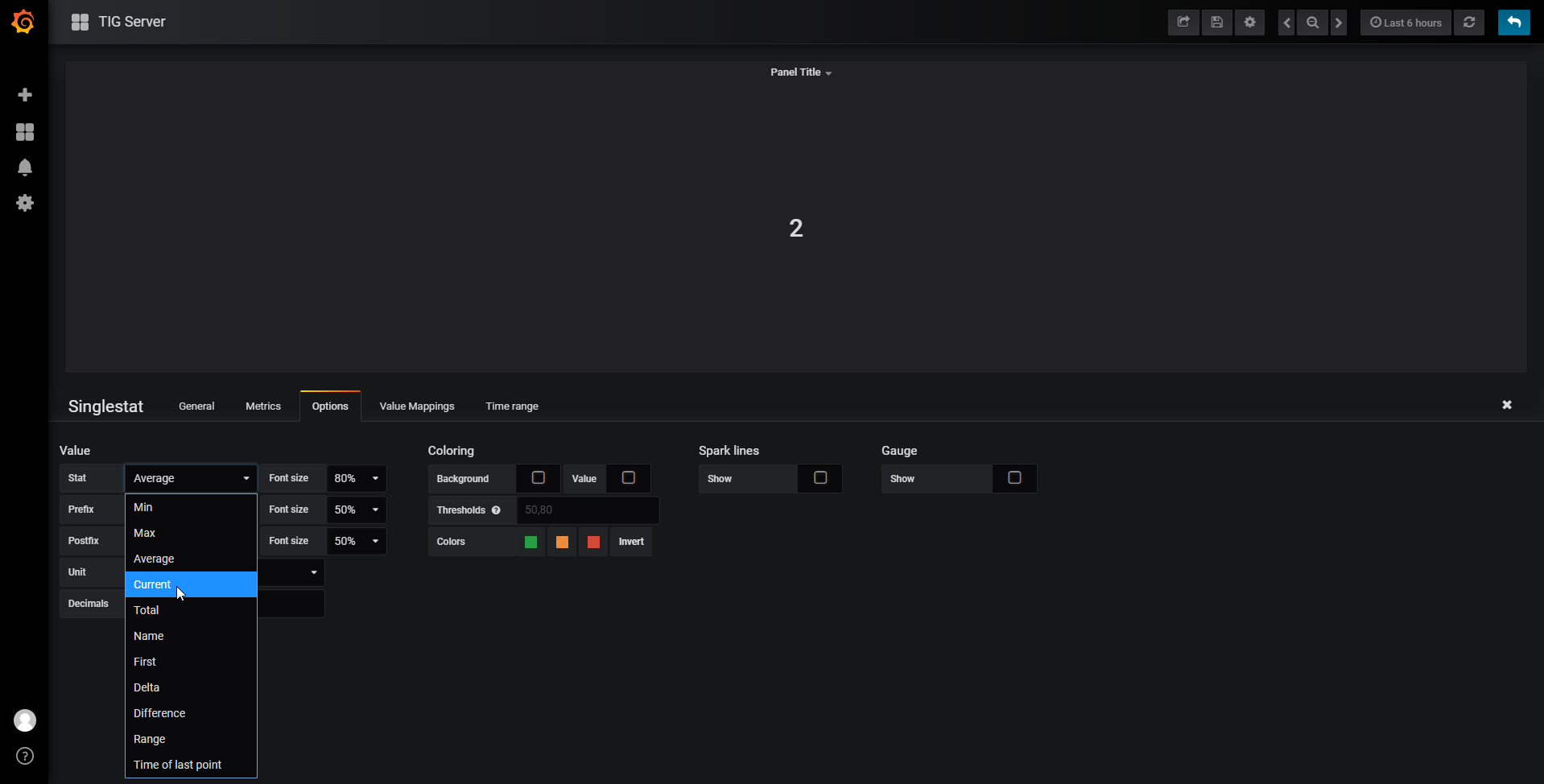Switch to the General tab
1544x784 pixels.
[196, 406]
